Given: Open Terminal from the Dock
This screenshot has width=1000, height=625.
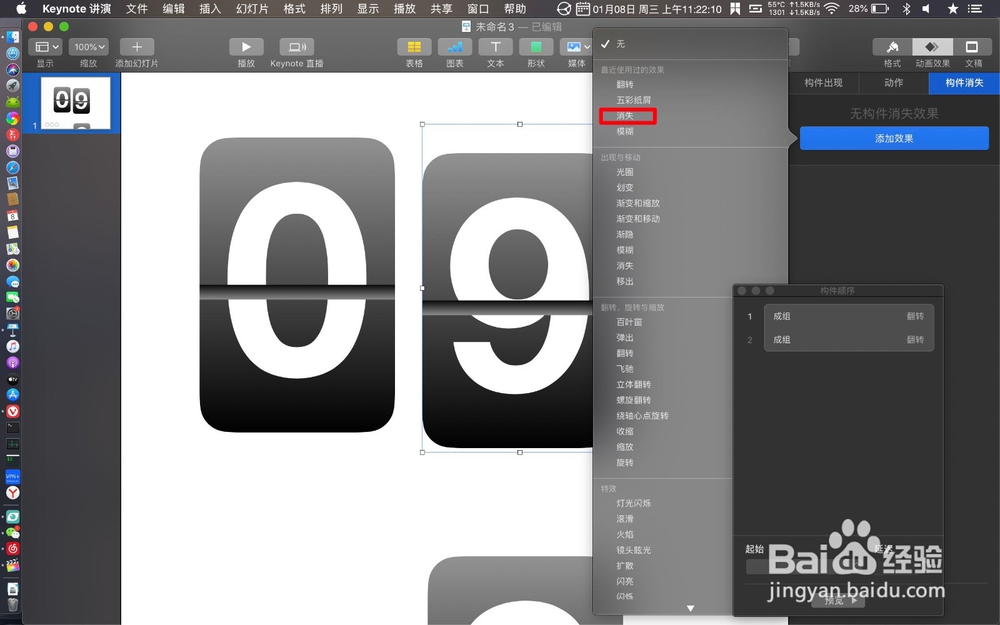Looking at the screenshot, I should [13, 427].
